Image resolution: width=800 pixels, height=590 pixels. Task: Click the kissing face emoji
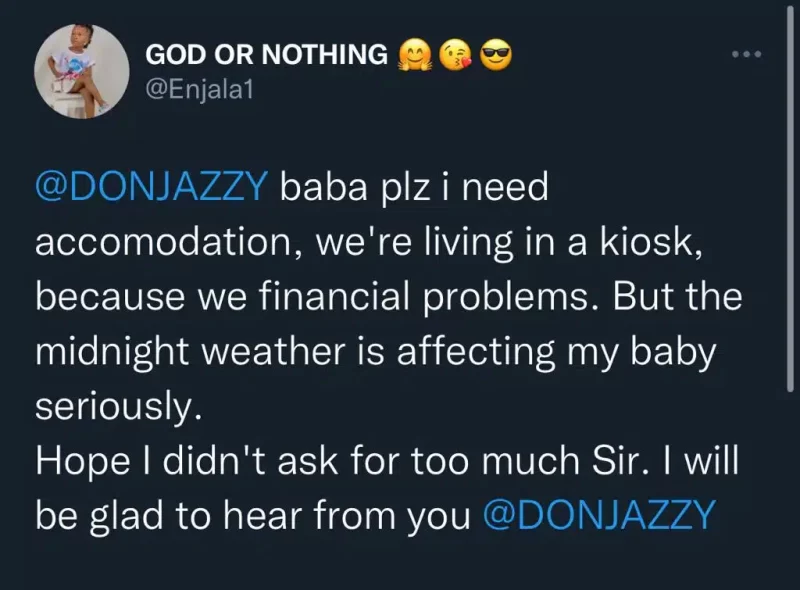tap(455, 54)
